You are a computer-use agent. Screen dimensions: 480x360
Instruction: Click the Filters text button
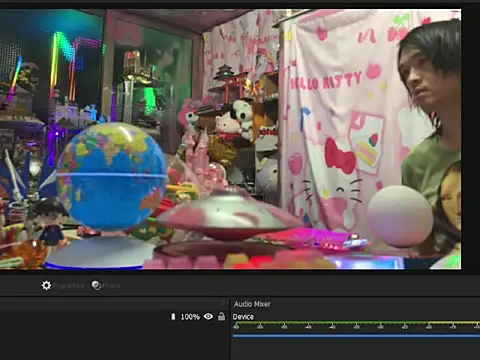point(111,286)
